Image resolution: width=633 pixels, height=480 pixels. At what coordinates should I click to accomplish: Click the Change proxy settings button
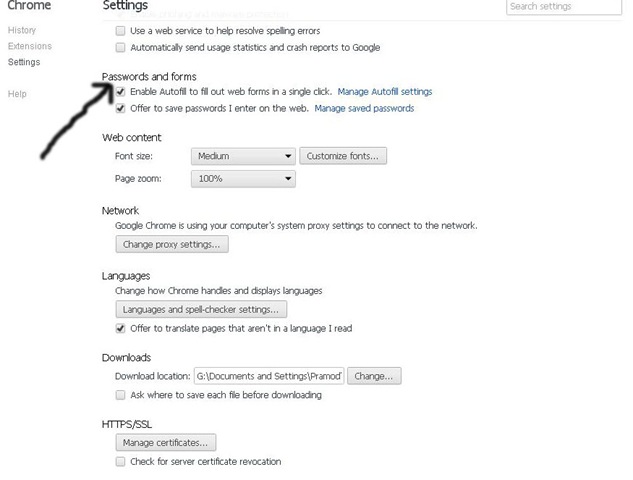(x=172, y=244)
